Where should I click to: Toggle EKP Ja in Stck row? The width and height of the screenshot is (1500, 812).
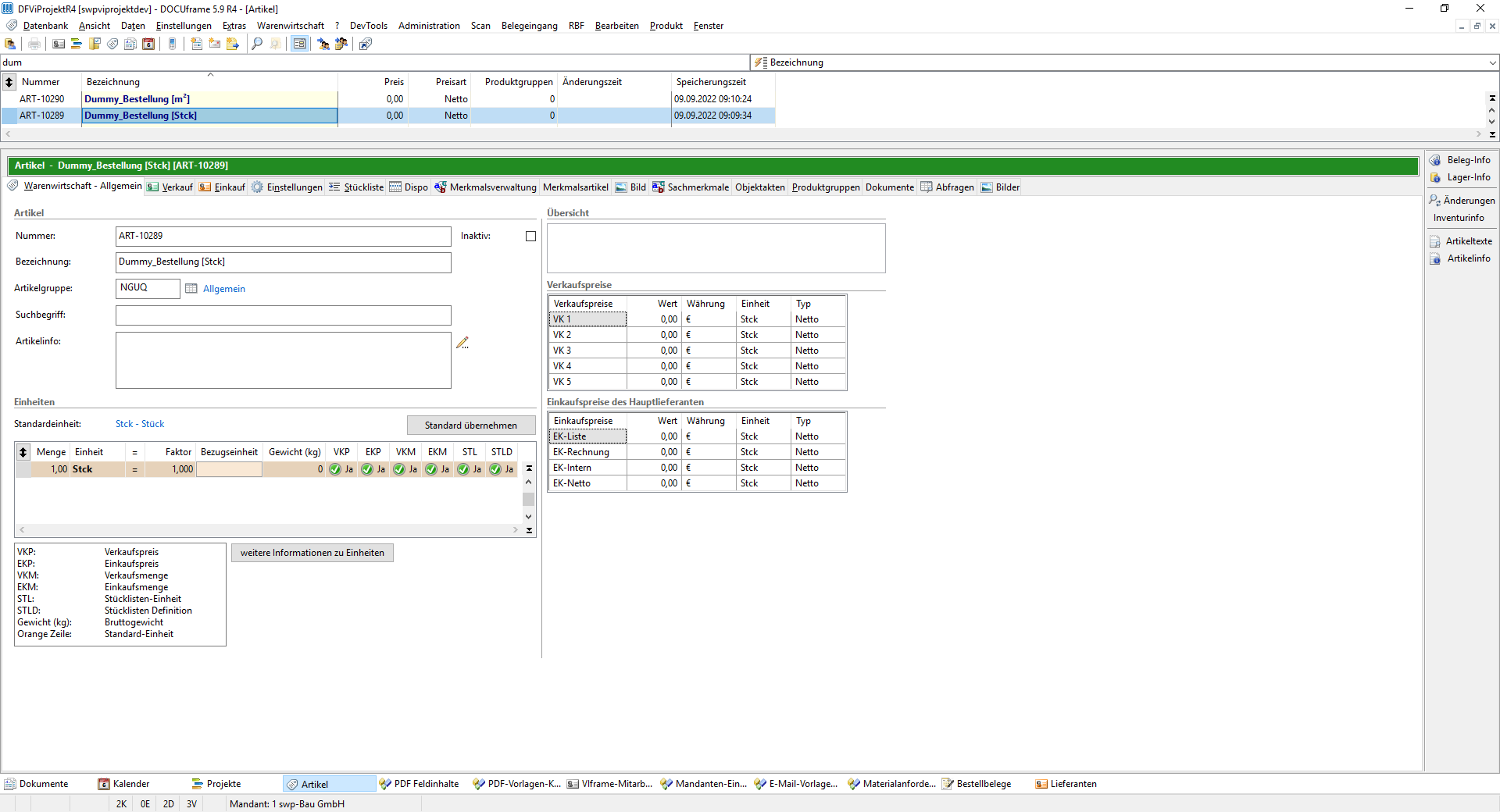373,469
